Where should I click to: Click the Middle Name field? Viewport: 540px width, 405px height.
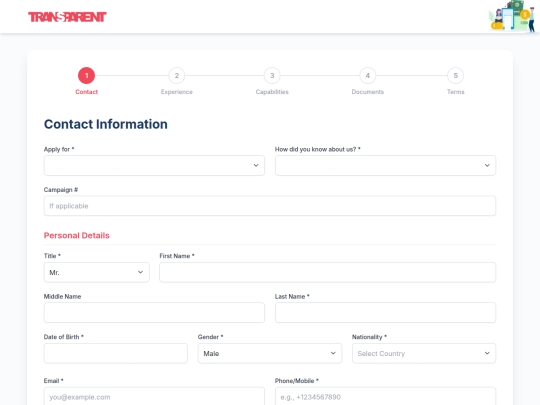tap(154, 313)
